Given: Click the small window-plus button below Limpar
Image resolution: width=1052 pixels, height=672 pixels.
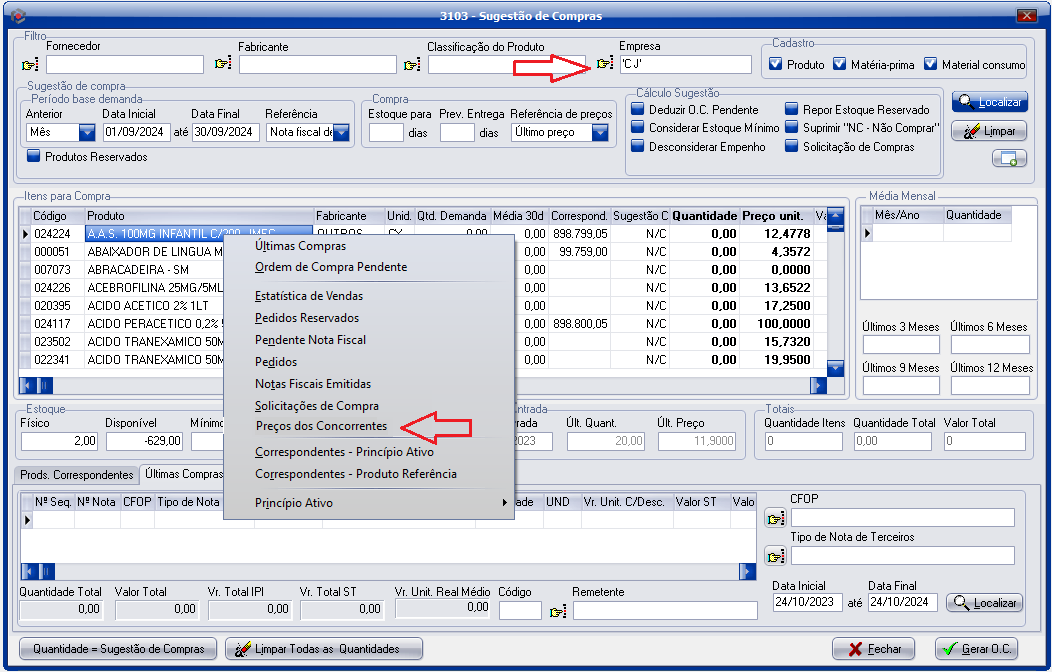Looking at the screenshot, I should 1008,158.
